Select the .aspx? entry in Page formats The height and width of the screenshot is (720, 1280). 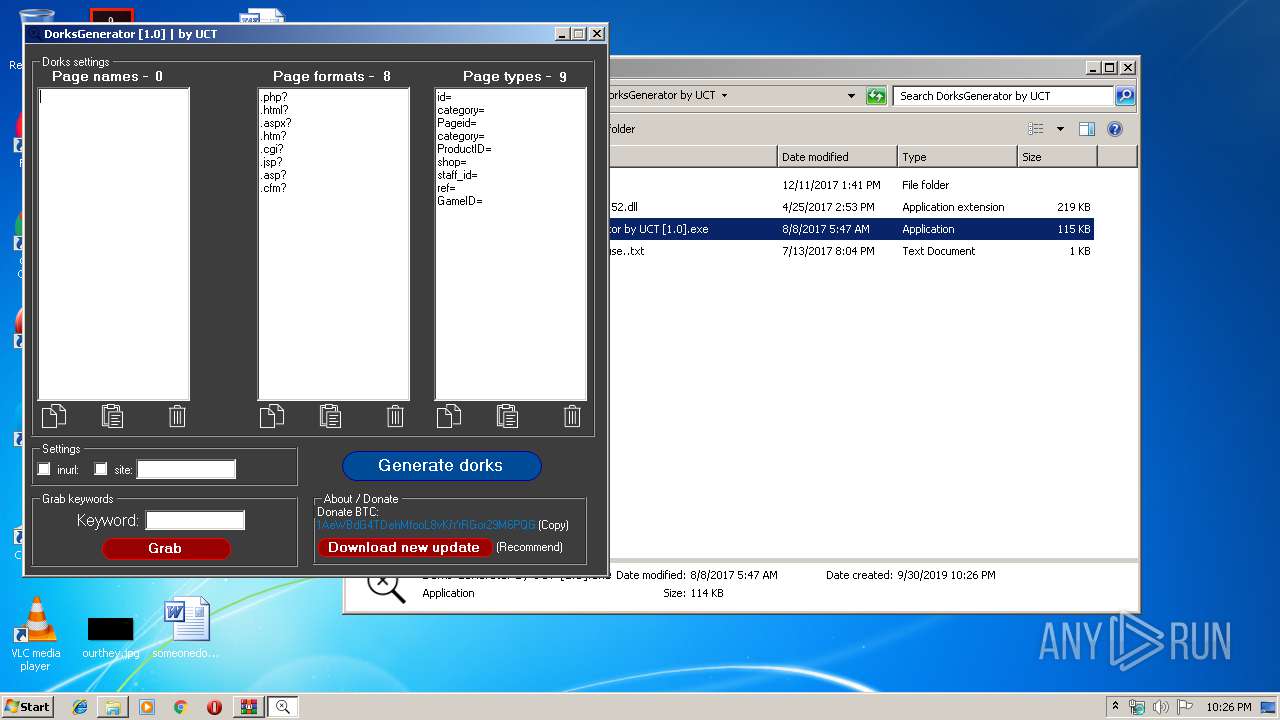(276, 123)
